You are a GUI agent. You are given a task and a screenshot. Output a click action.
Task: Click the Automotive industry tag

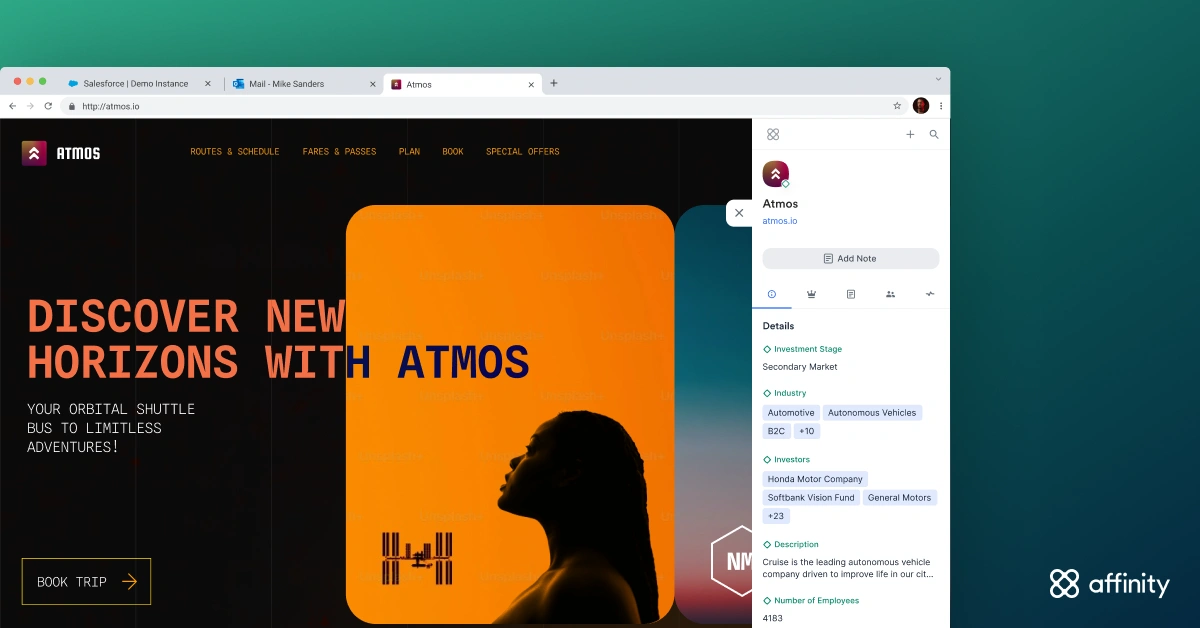[x=791, y=413]
